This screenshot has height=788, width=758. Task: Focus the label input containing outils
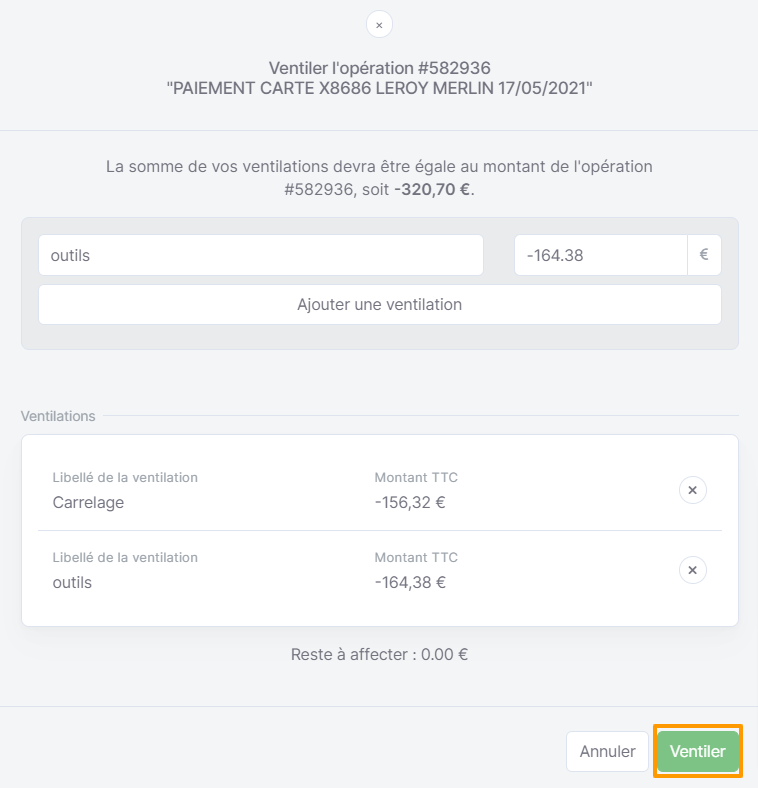261,255
